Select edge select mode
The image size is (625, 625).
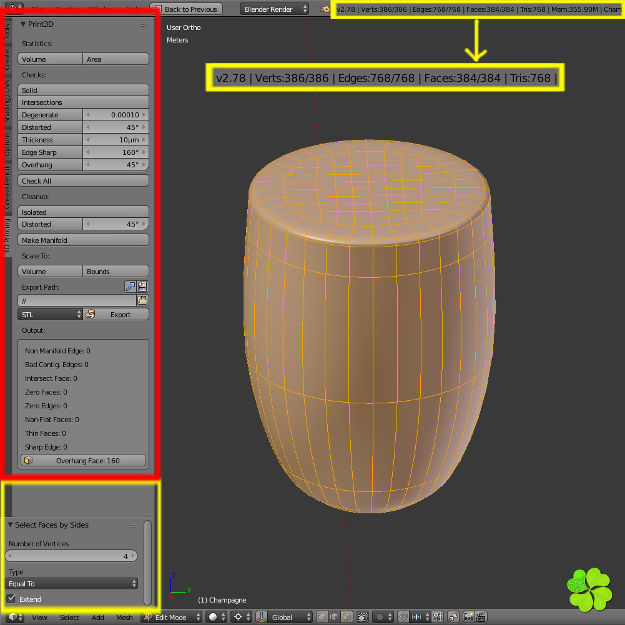click(x=334, y=617)
